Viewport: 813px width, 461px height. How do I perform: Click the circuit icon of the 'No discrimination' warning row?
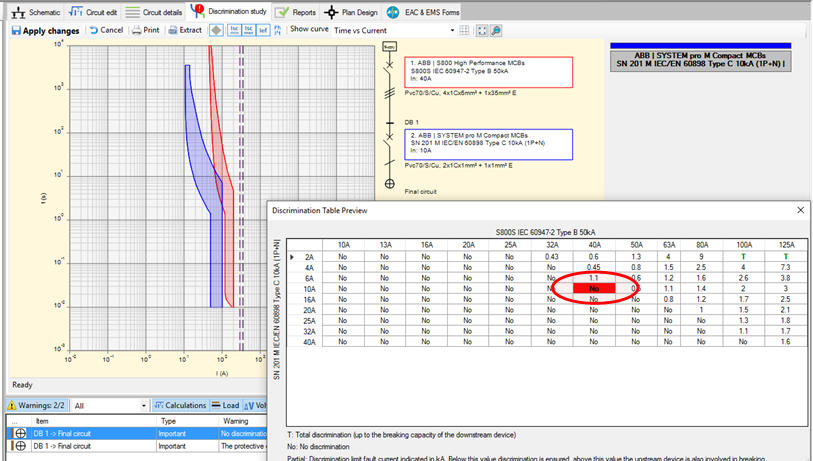click(20, 434)
